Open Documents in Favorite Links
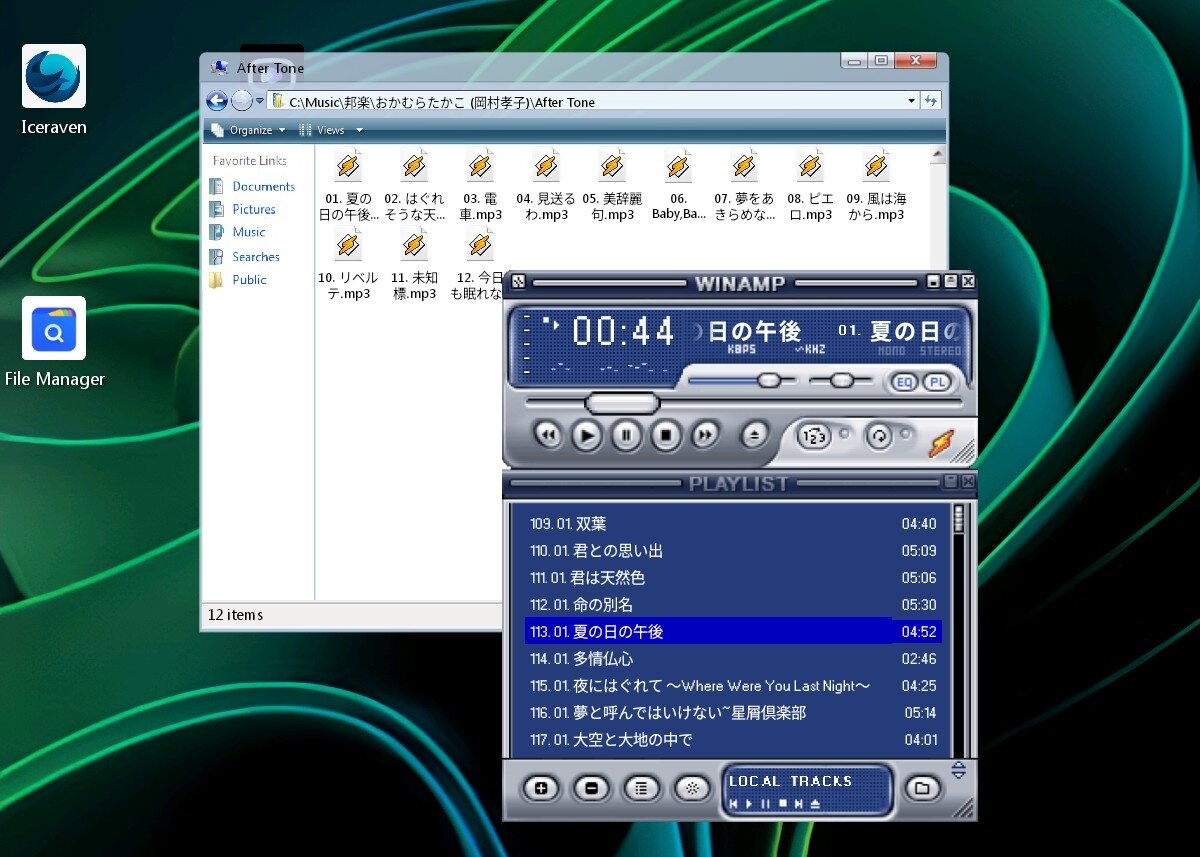The height and width of the screenshot is (857, 1200). 252,186
